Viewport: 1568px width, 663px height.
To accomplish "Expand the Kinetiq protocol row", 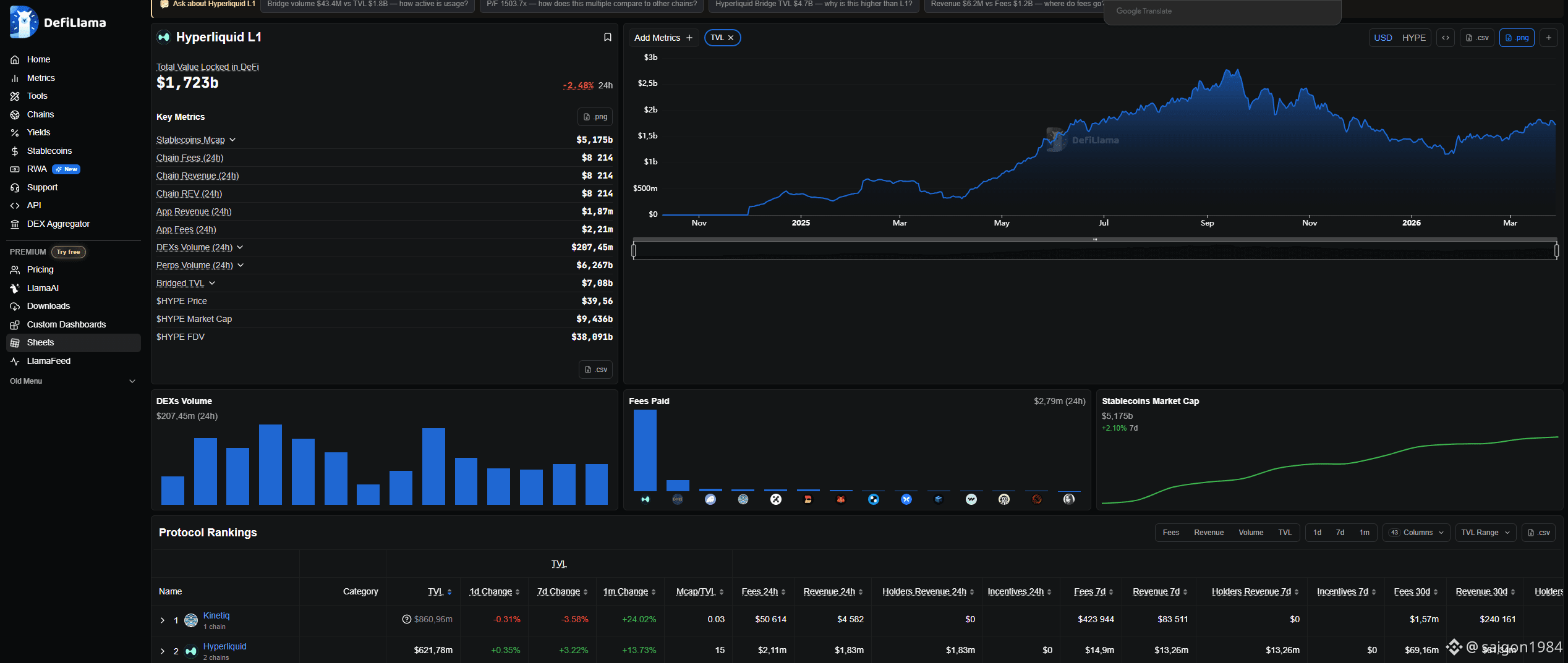I will (x=163, y=620).
